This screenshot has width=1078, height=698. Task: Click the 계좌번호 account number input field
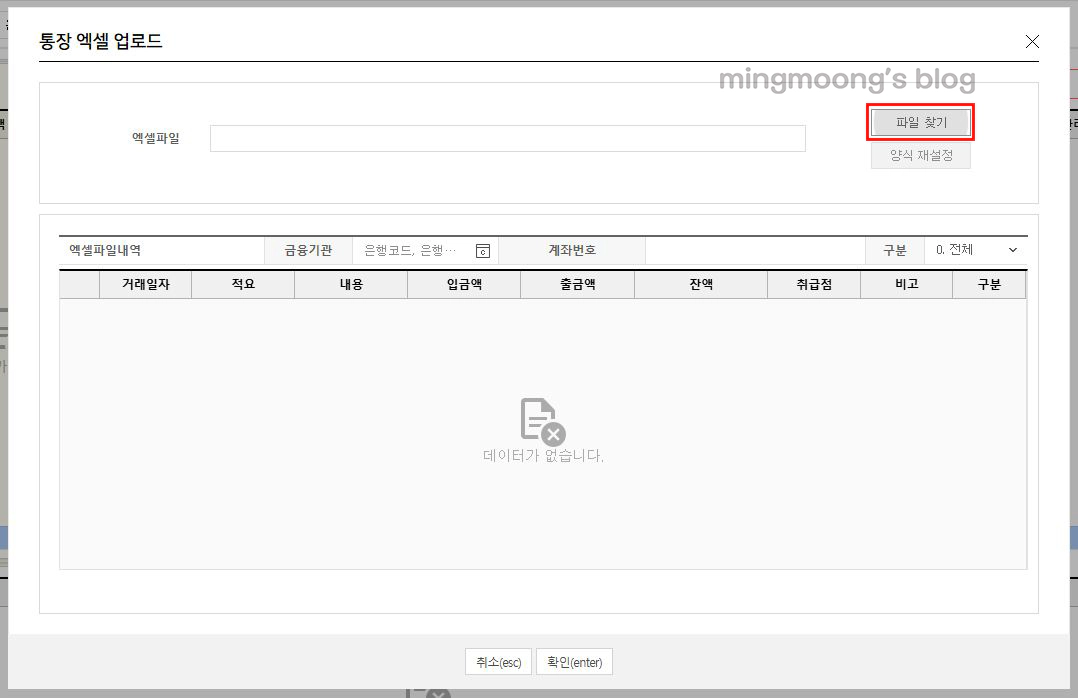(755, 250)
